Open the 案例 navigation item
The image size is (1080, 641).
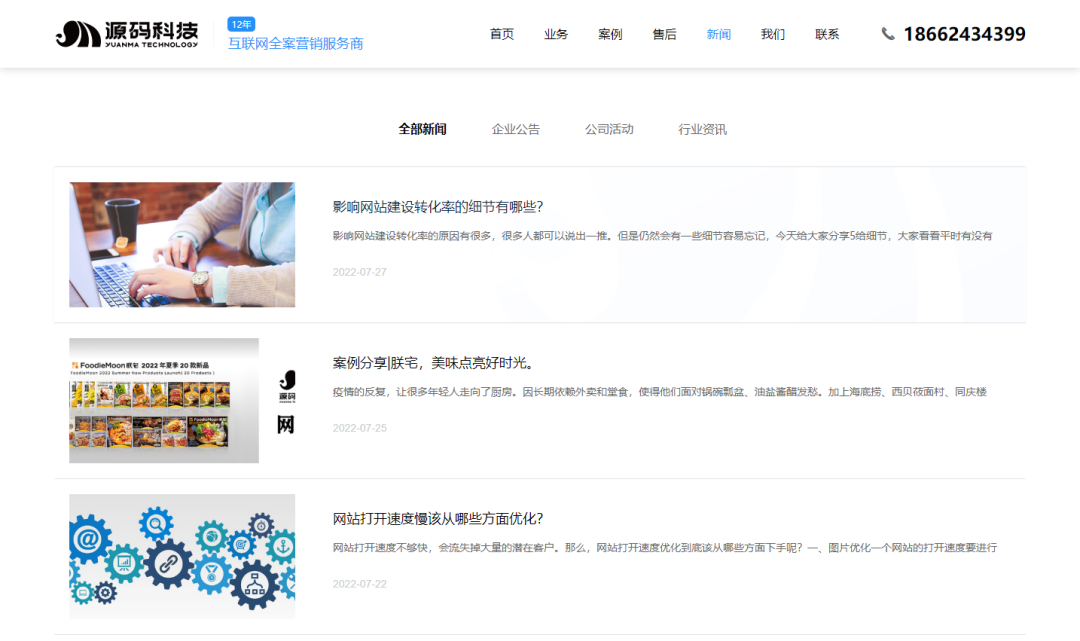(610, 34)
